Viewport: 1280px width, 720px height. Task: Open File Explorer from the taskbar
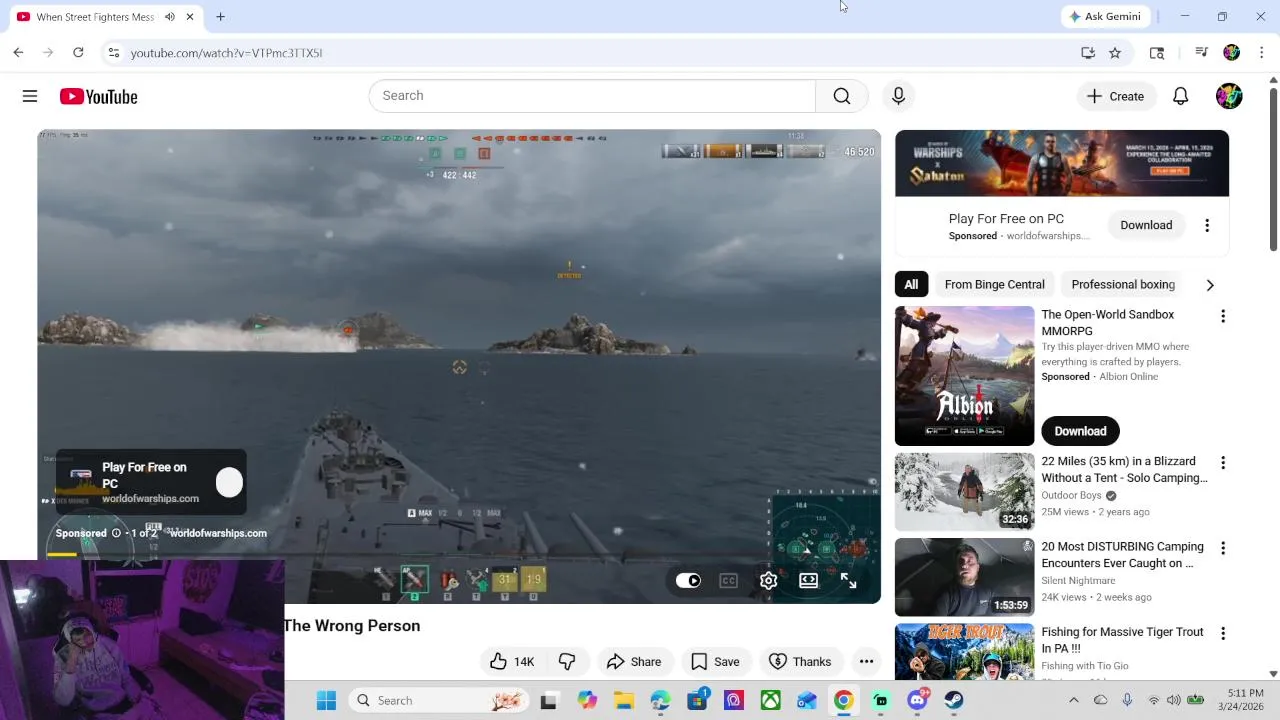623,700
